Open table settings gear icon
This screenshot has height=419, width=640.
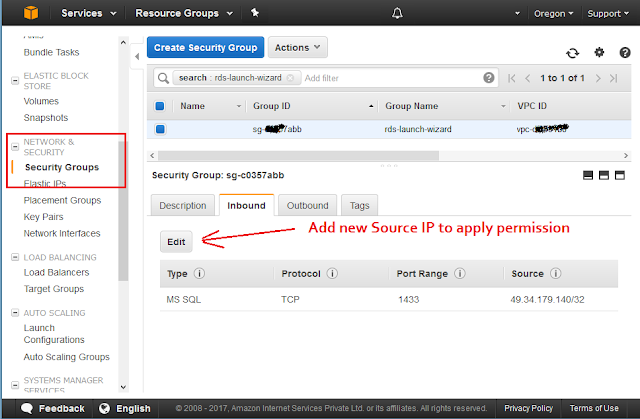coord(599,52)
